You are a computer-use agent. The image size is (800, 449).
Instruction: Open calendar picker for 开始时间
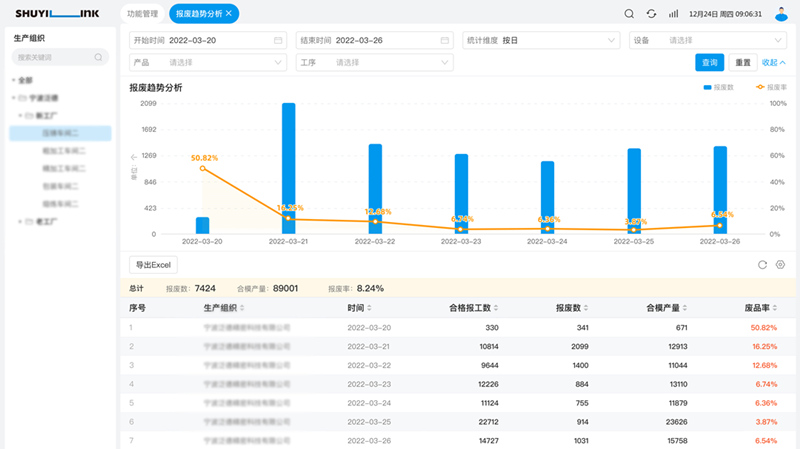click(x=277, y=40)
